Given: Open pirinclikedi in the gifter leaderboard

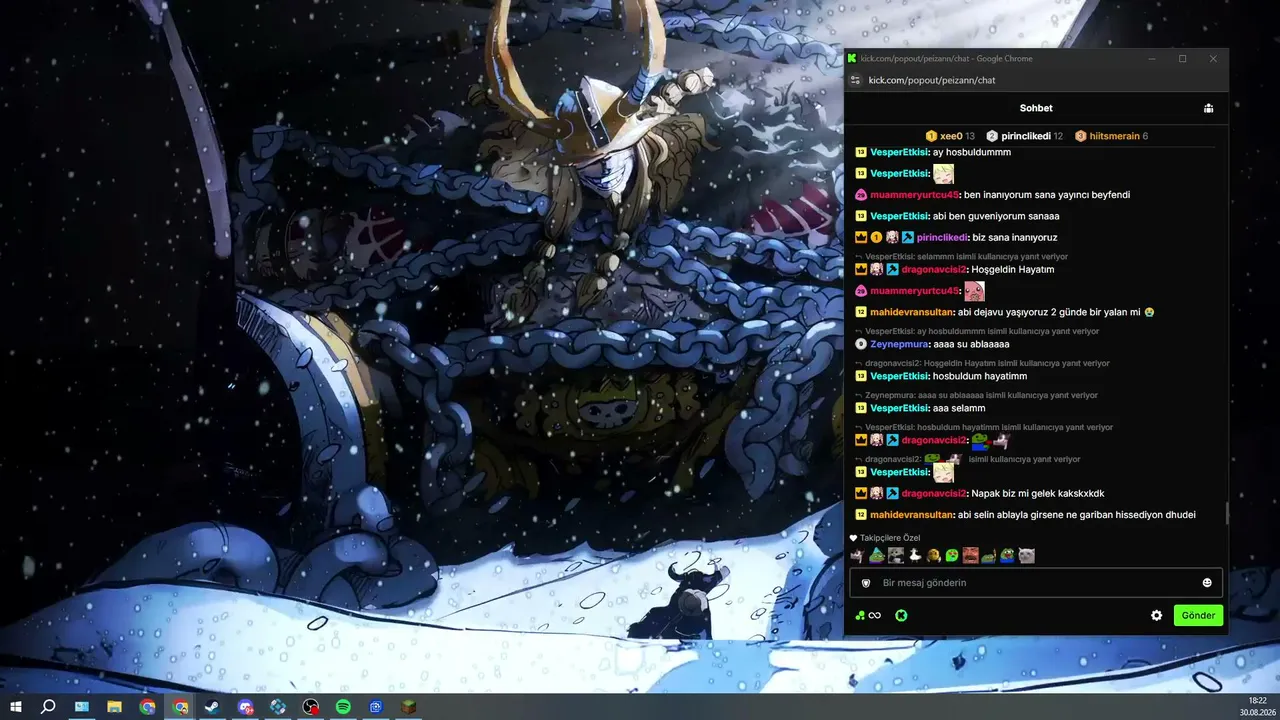Looking at the screenshot, I should pos(1024,136).
